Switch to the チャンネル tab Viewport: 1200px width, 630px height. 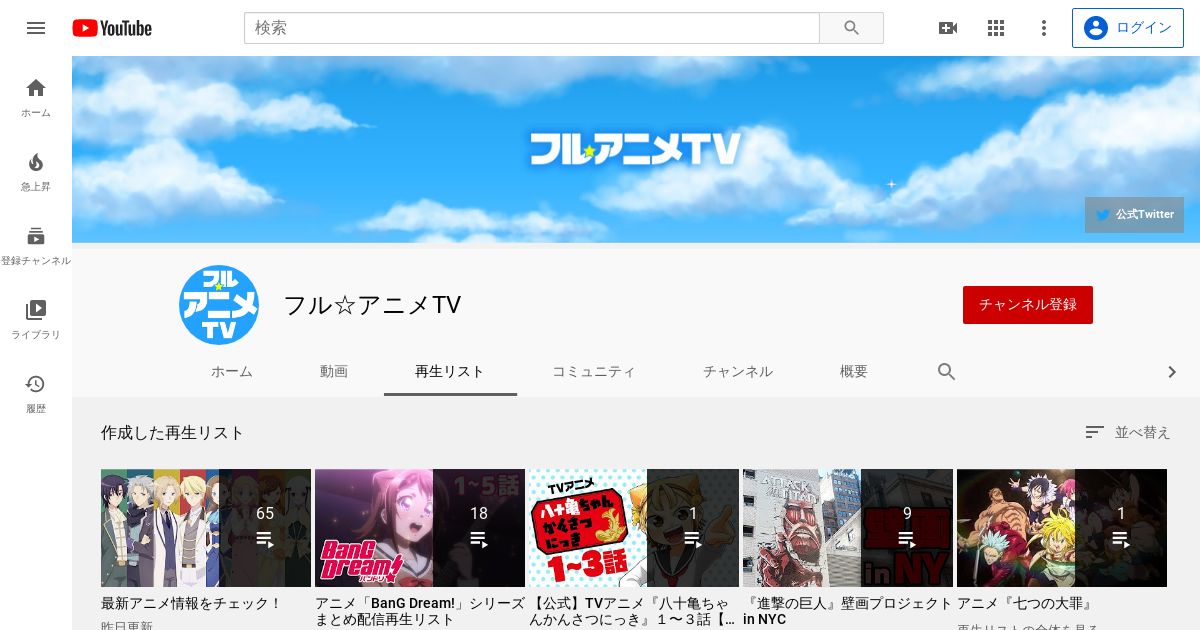[x=738, y=372]
